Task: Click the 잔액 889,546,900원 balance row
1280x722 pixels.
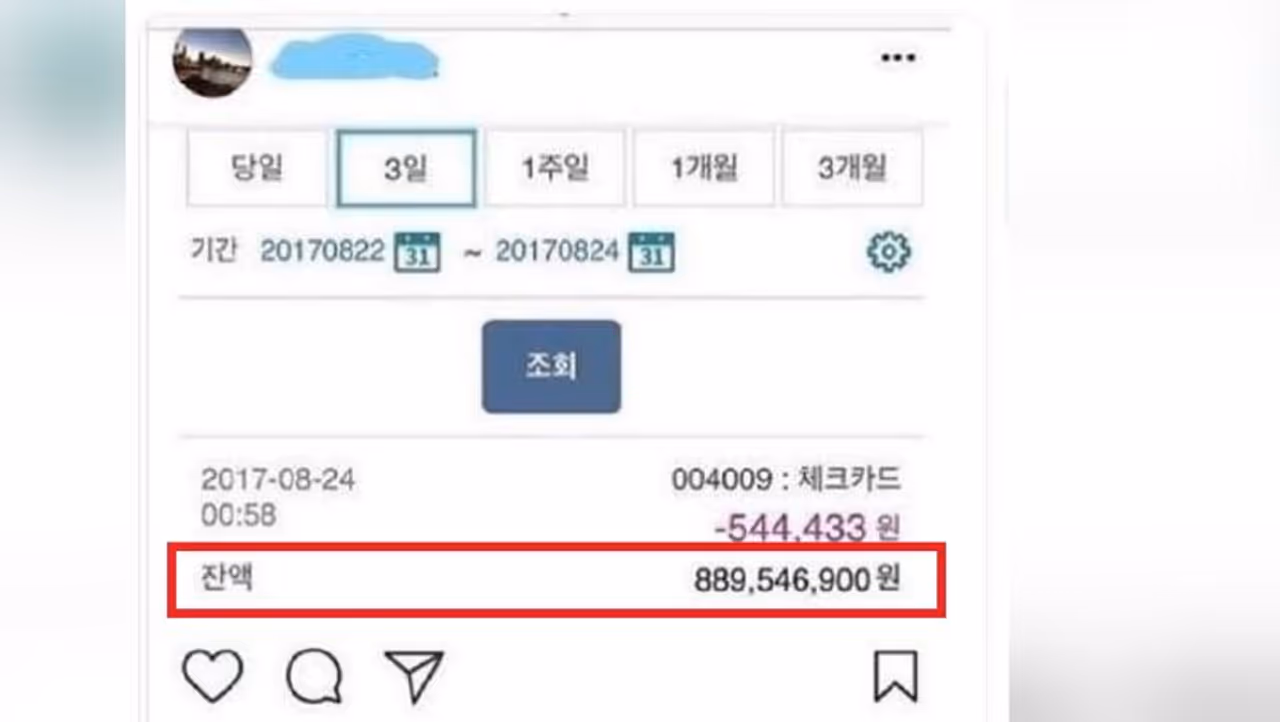Action: 556,580
